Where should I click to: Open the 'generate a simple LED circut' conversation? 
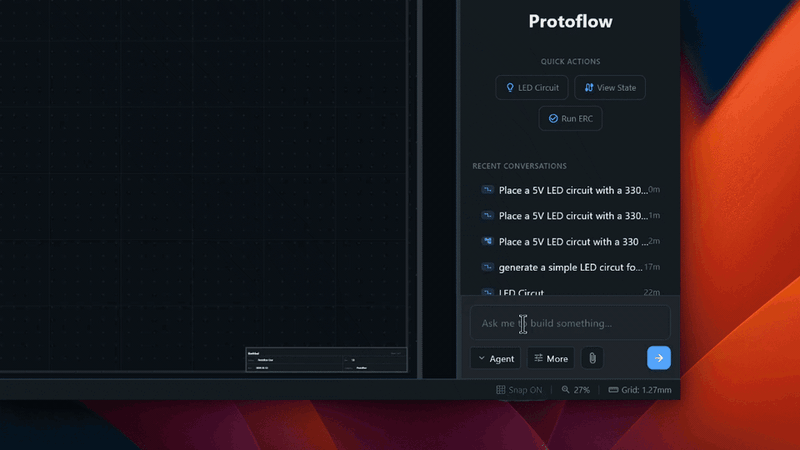(570, 267)
